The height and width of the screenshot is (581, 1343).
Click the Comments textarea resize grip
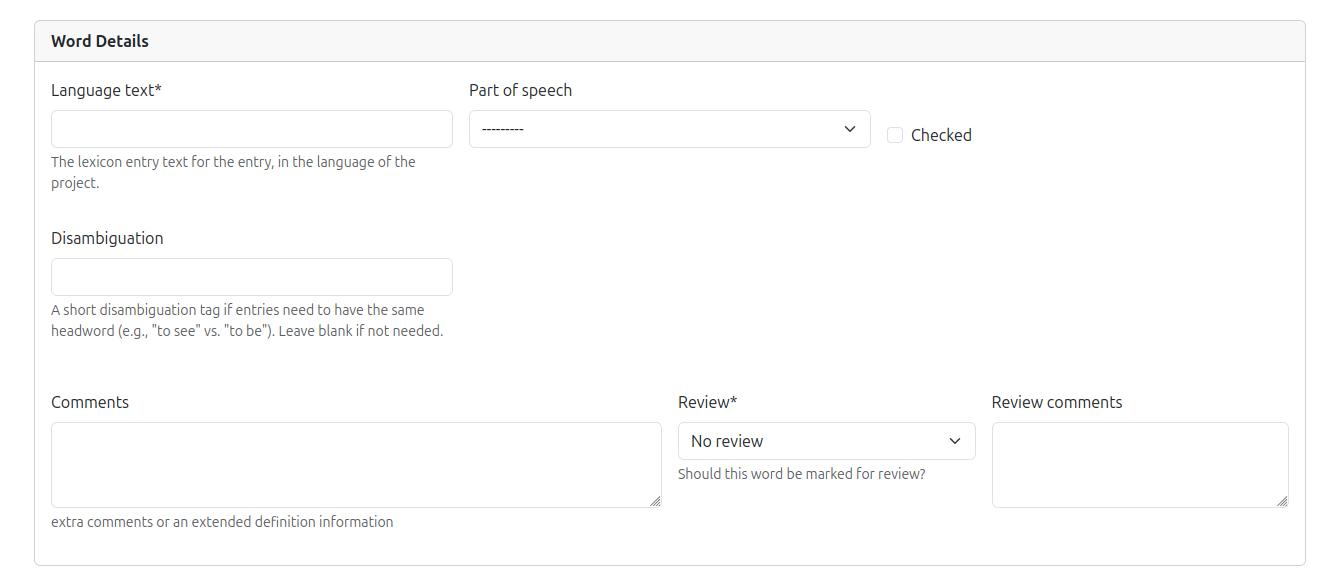[655, 501]
